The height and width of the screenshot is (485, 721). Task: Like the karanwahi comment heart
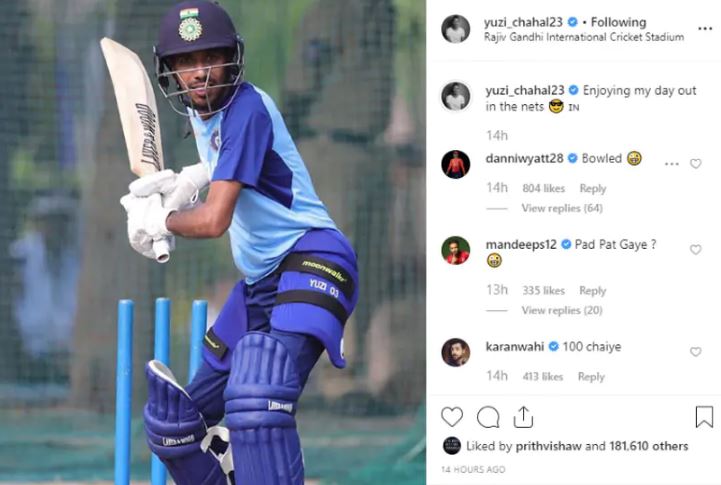(696, 352)
